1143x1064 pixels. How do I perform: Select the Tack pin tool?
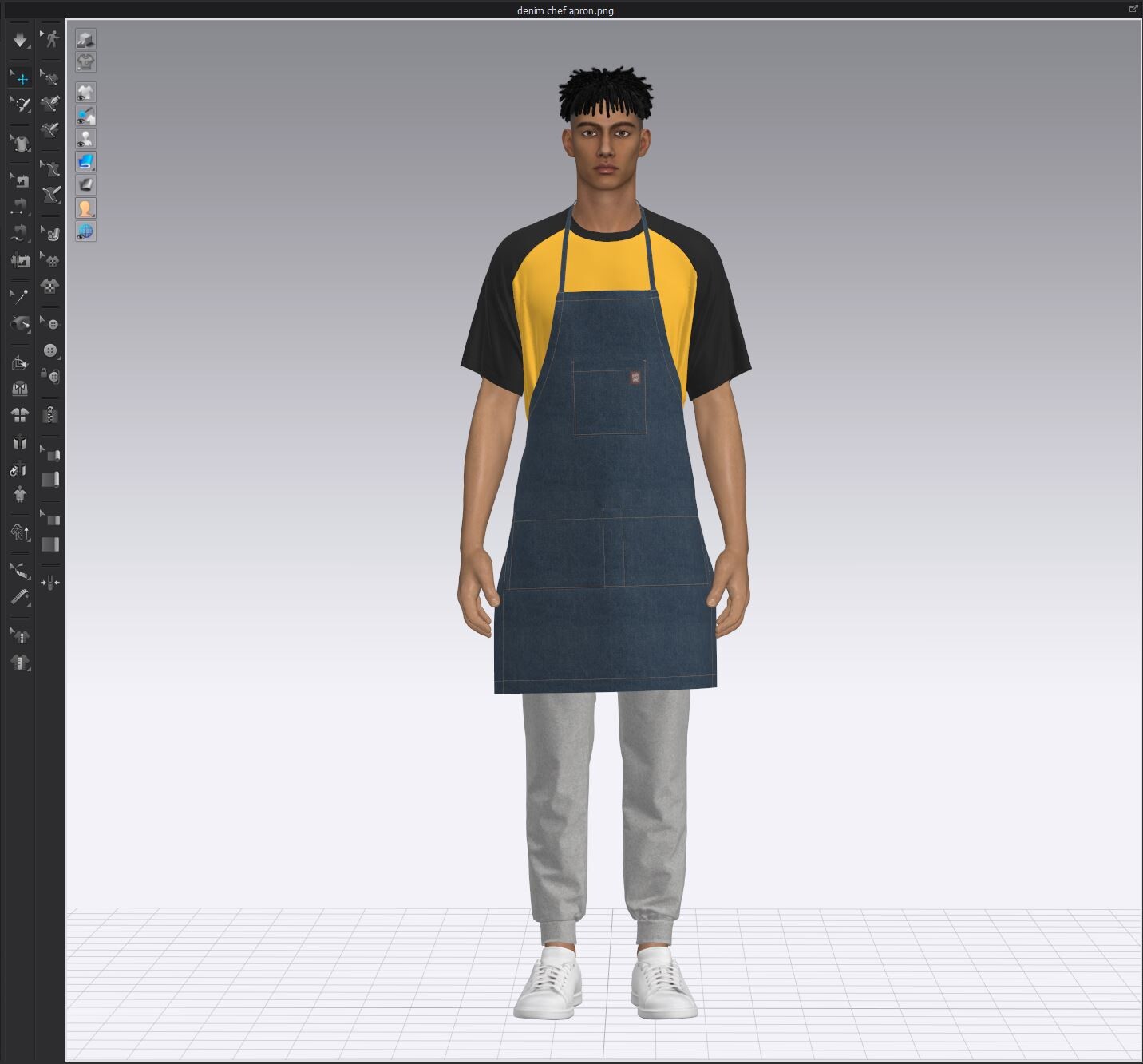[20, 297]
